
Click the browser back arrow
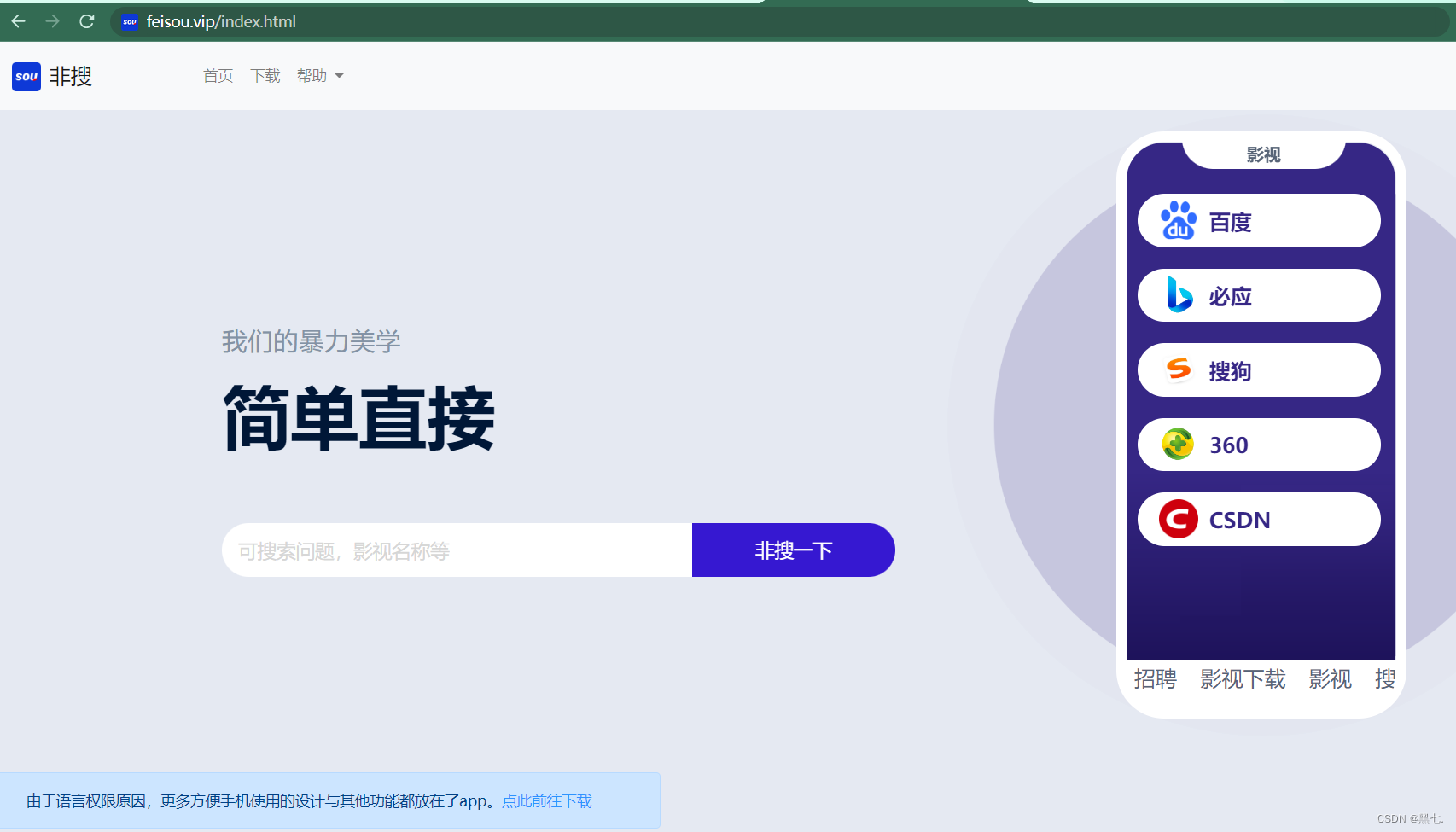tap(18, 21)
